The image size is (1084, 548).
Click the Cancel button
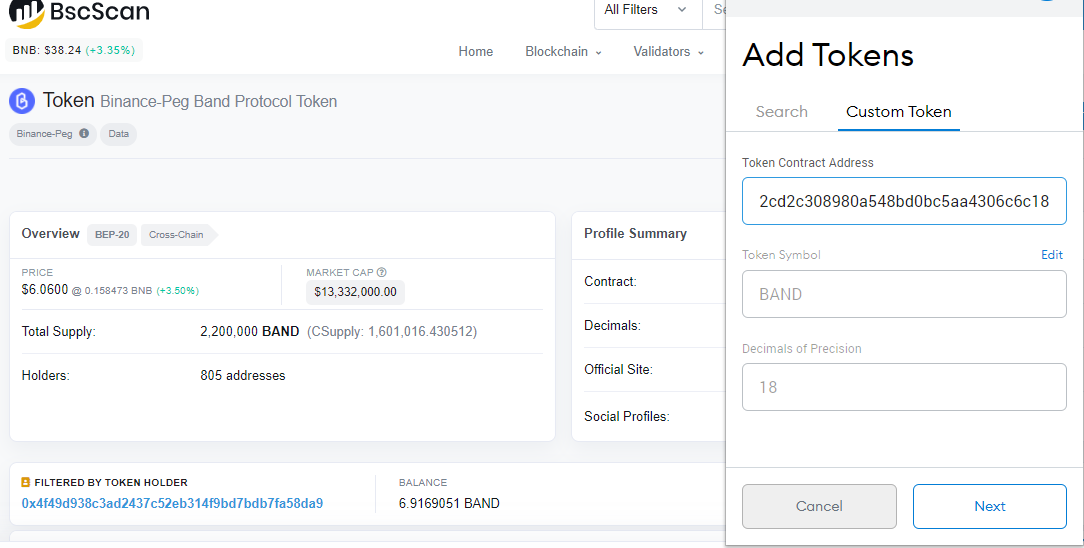click(819, 506)
